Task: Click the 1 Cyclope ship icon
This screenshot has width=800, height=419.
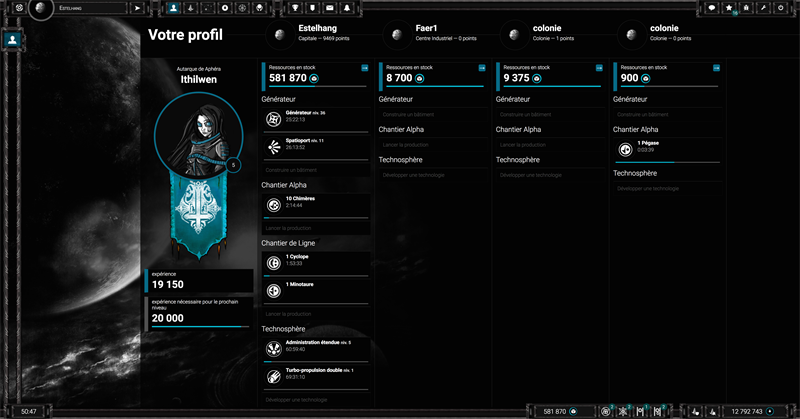Action: 273,261
